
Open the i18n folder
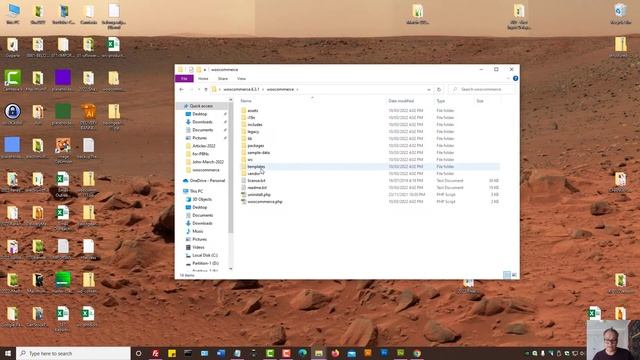click(x=251, y=118)
